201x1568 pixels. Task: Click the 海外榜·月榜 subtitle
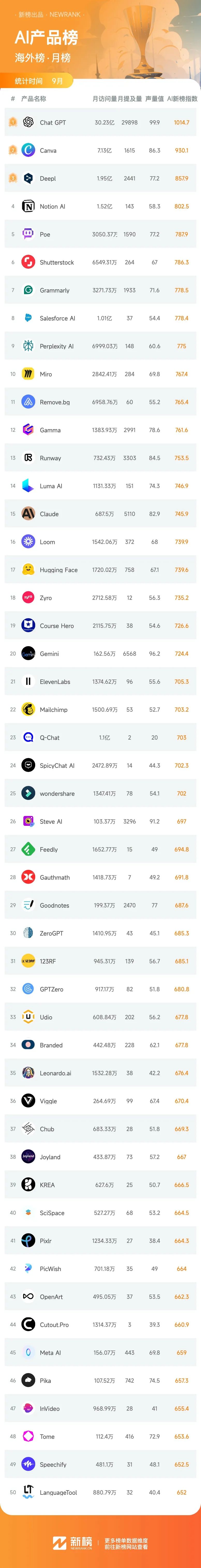click(x=43, y=58)
